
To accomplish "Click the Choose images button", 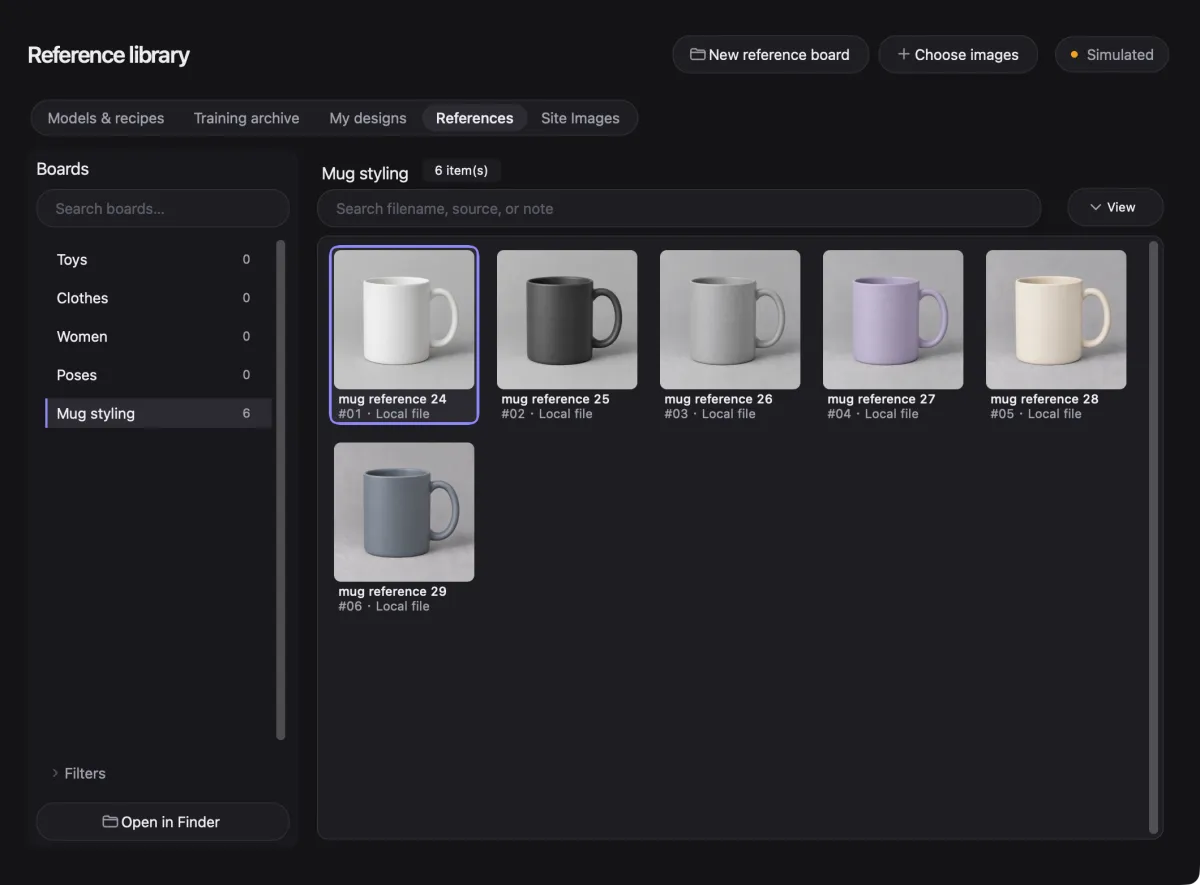I will click(958, 55).
